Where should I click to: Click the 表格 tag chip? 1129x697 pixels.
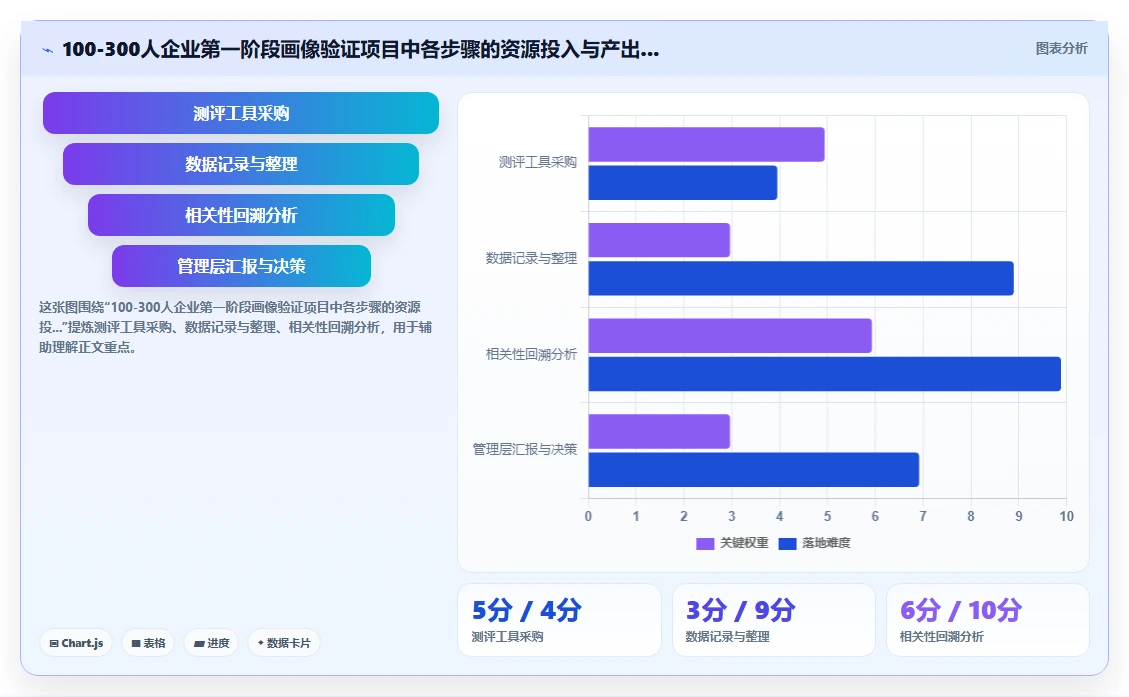(148, 643)
